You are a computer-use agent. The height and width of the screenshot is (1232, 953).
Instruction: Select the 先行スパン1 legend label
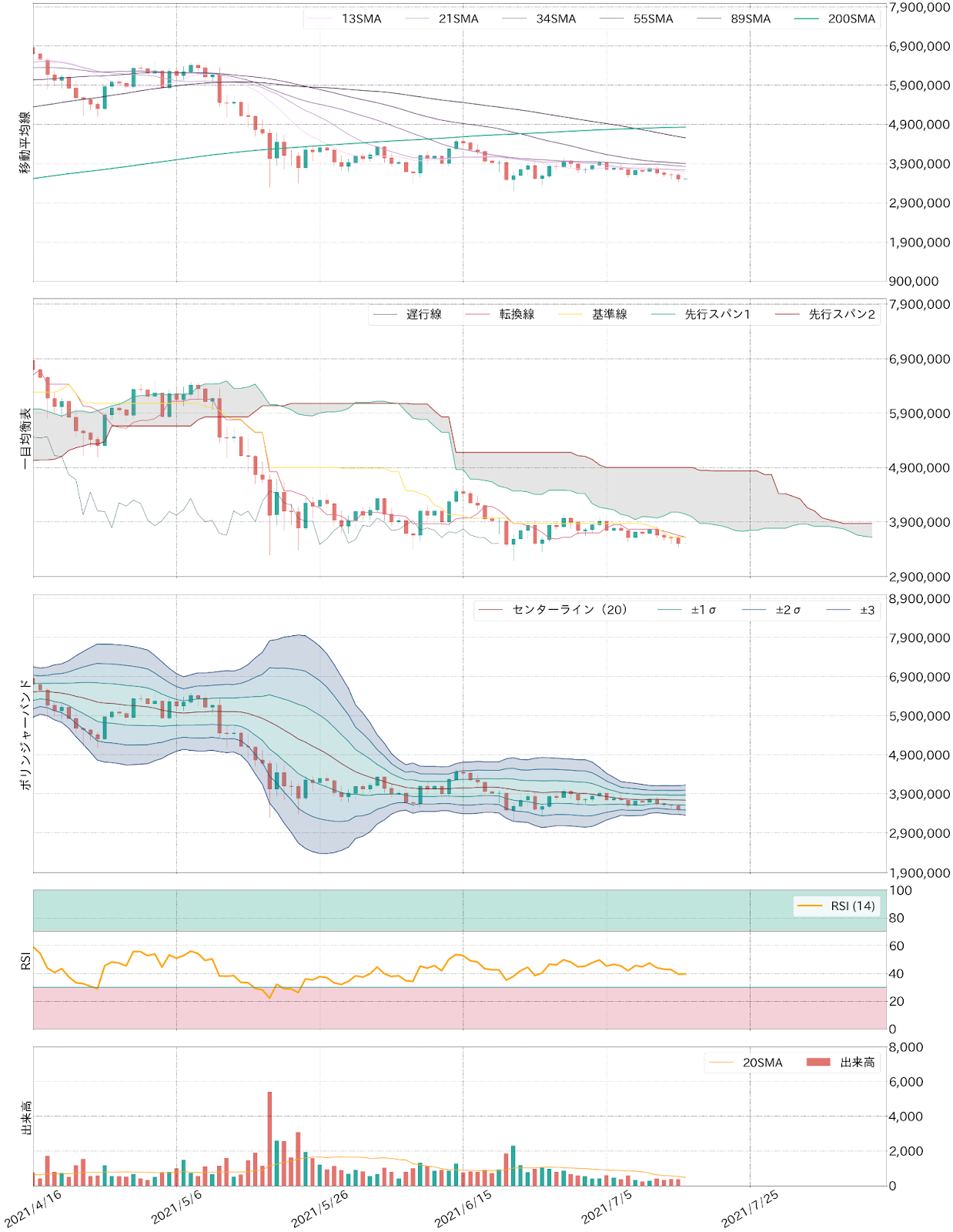click(x=717, y=314)
